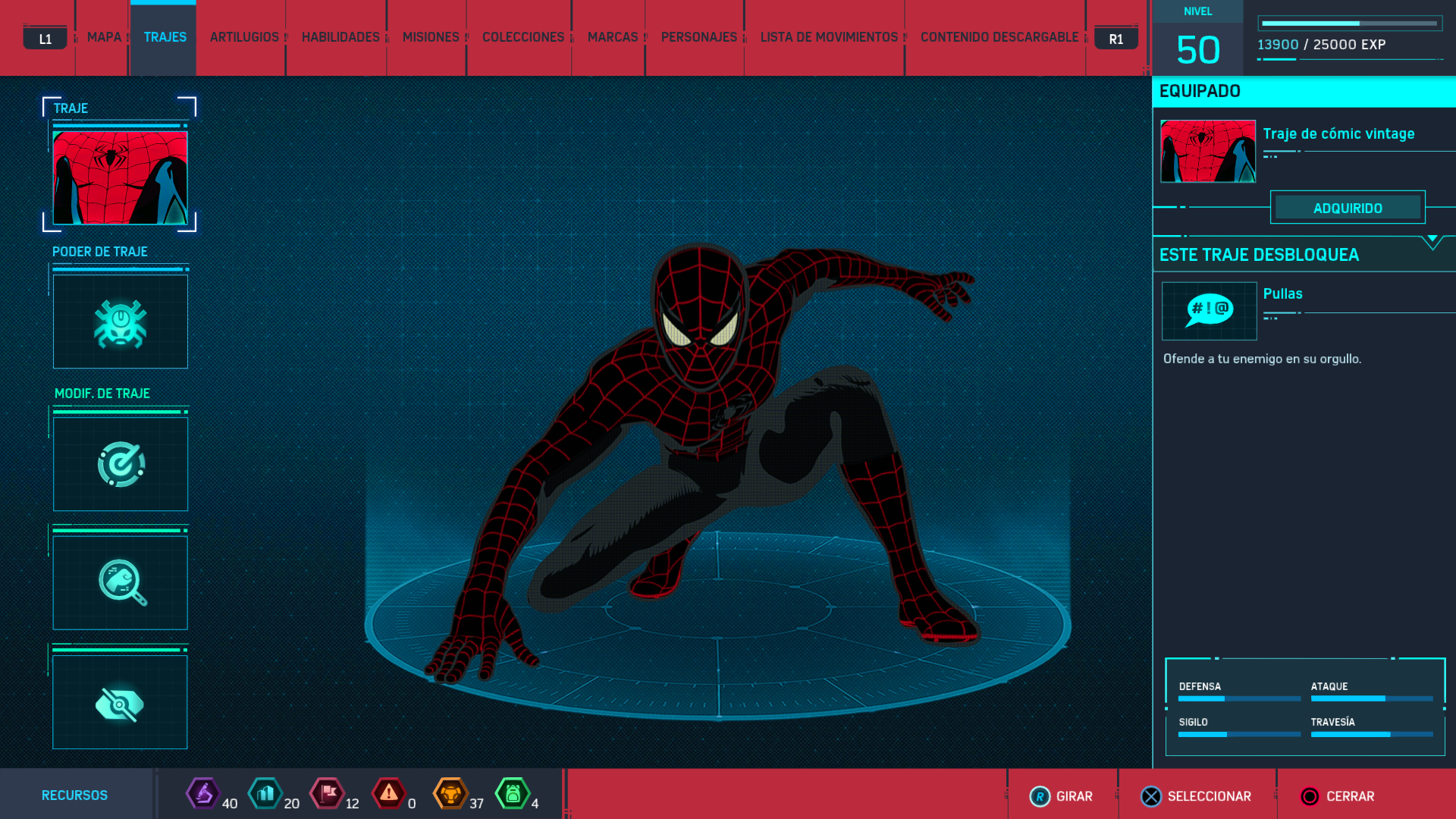This screenshot has height=819, width=1456.
Task: Open the third suit mod crossed-eye slot
Action: (x=121, y=703)
